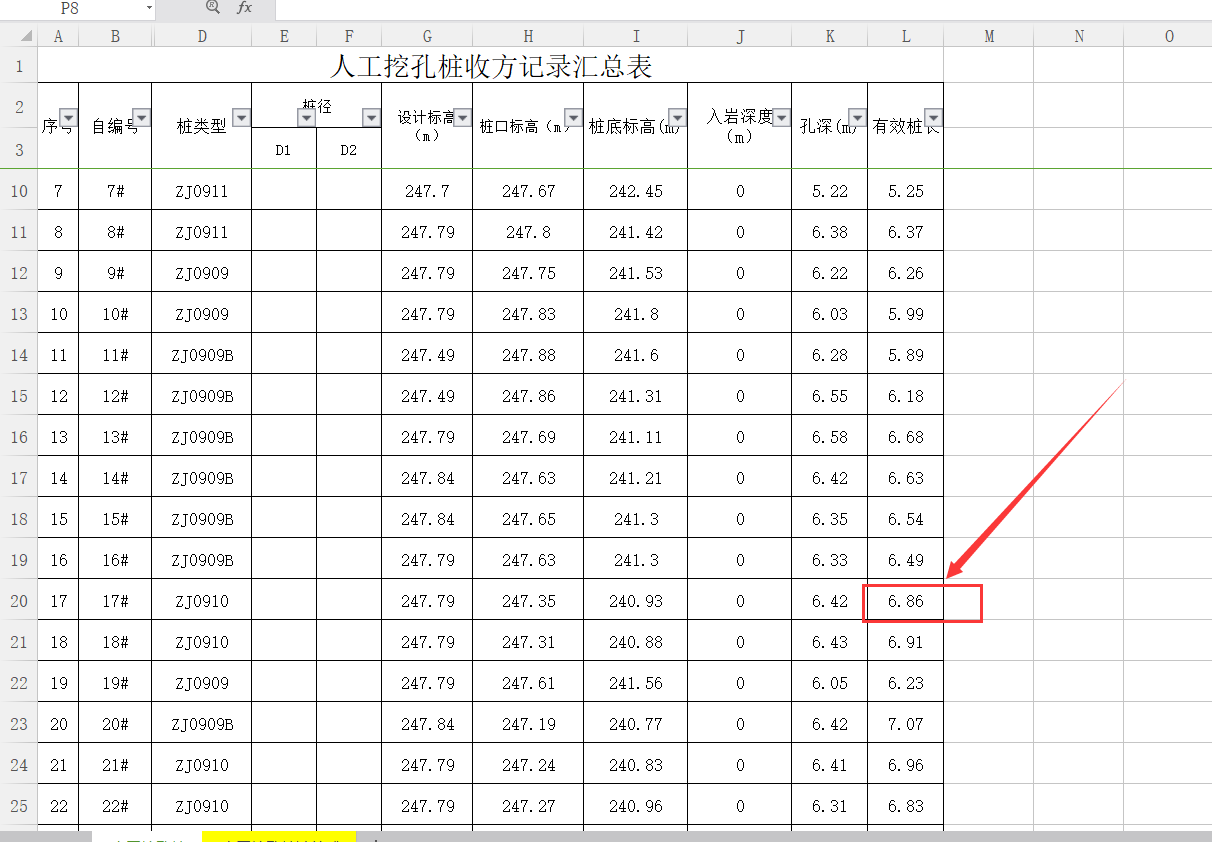Click the highlighted cell containing 6.86
The width and height of the screenshot is (1212, 842).
click(x=905, y=602)
